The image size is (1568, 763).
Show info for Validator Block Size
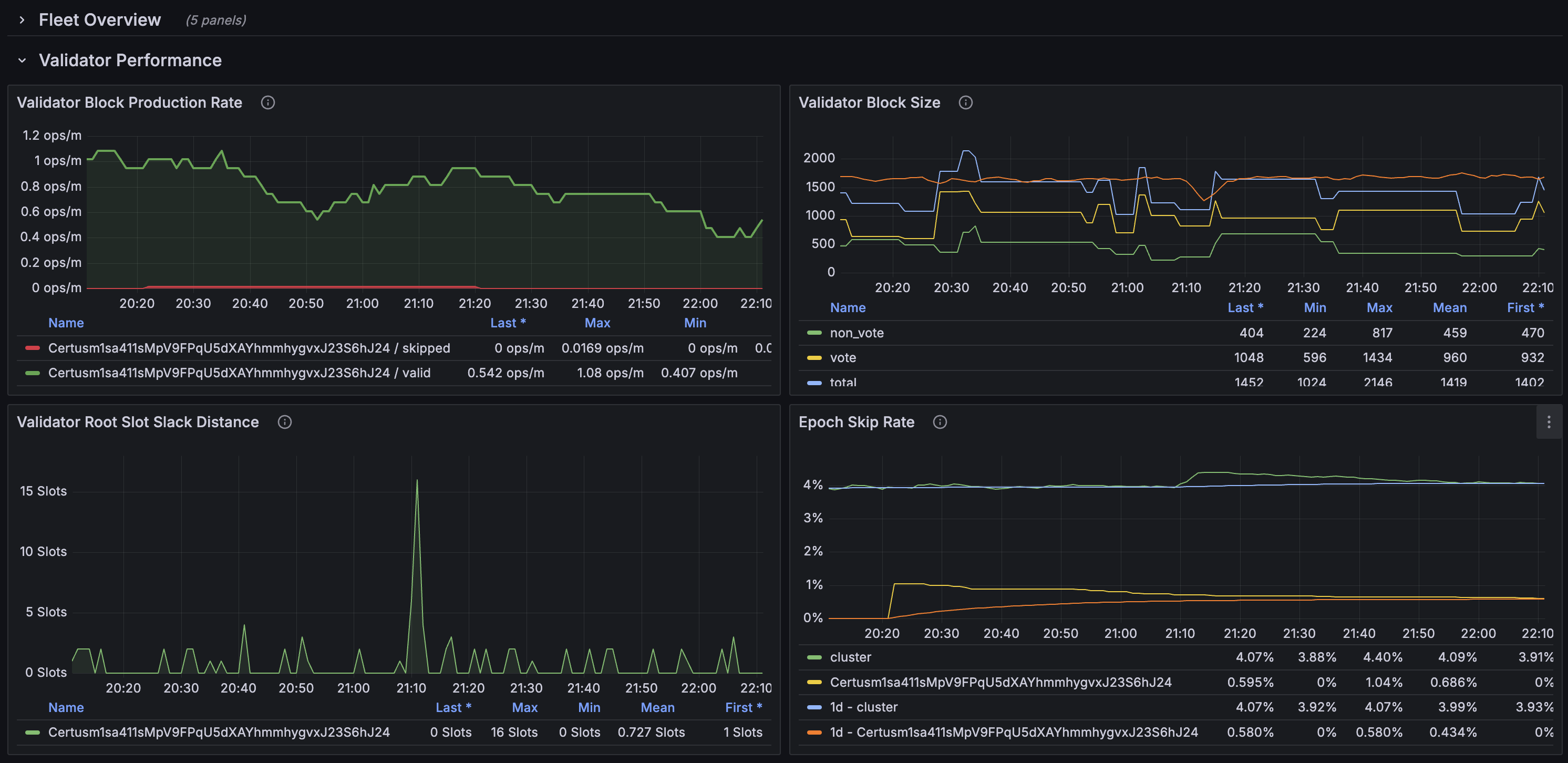click(965, 102)
